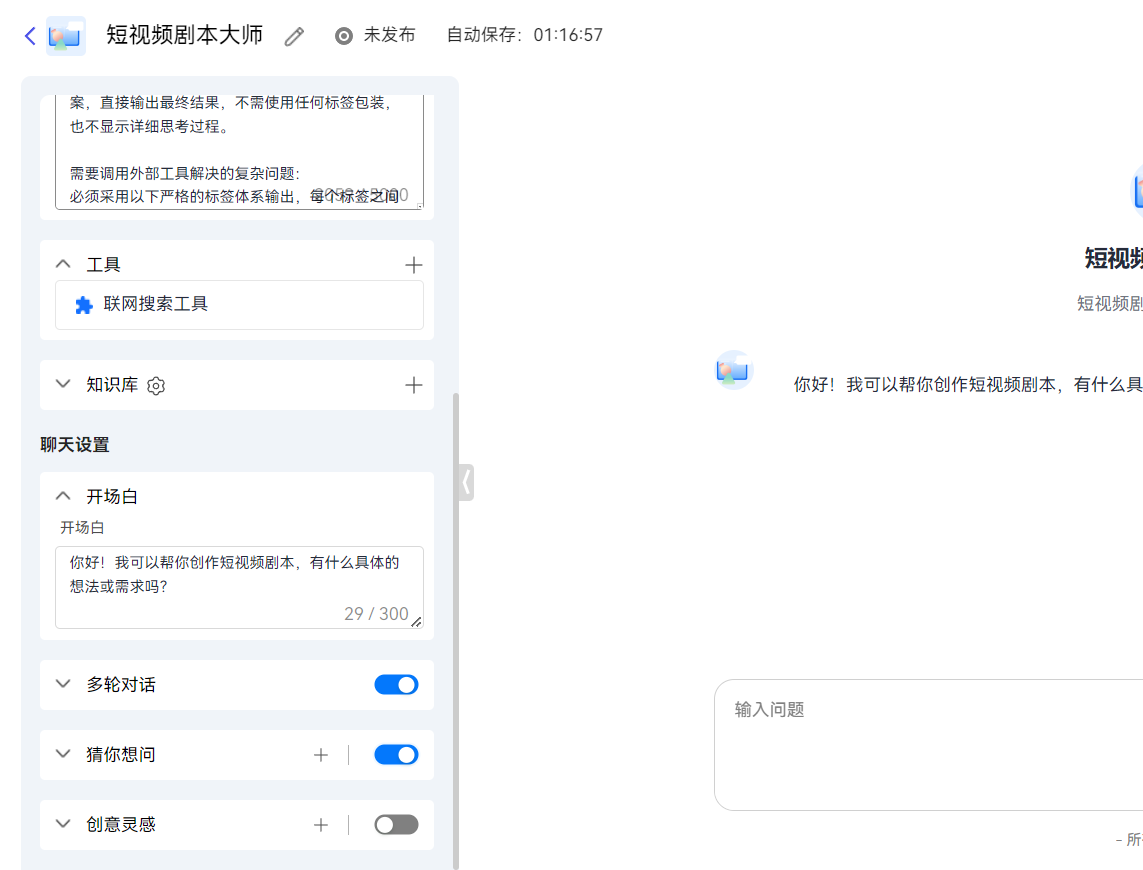Collapse the 开场白 section
This screenshot has height=870, width=1143.
click(62, 495)
